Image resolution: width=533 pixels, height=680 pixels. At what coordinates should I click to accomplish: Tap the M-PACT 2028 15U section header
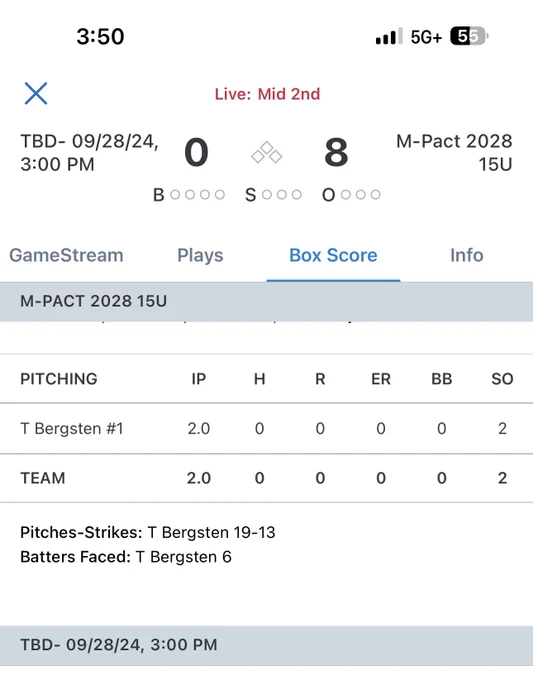266,301
